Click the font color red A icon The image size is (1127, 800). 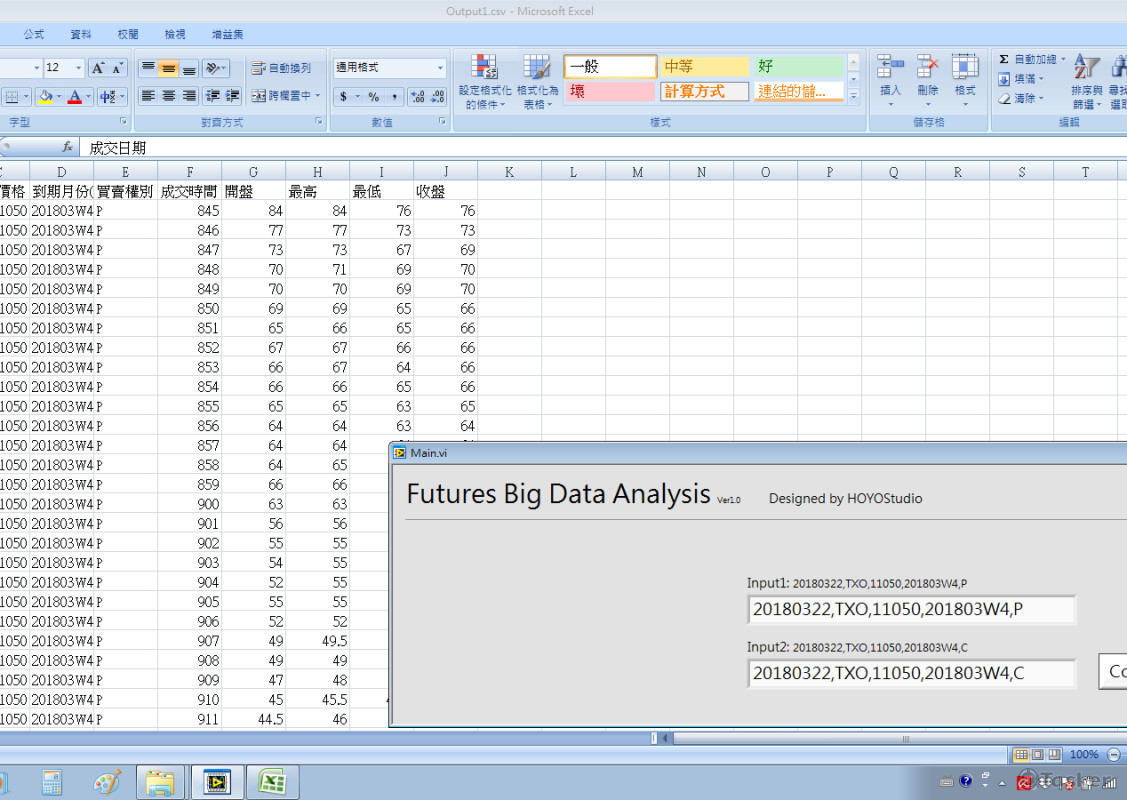click(x=74, y=97)
